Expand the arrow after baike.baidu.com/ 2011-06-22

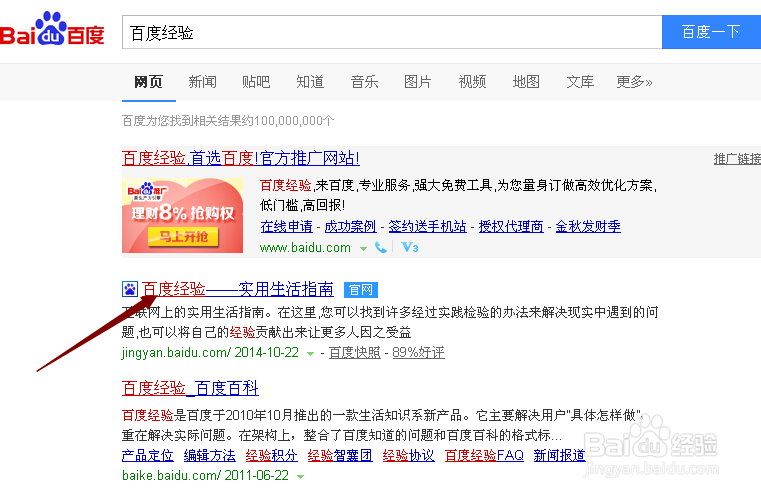[300, 477]
